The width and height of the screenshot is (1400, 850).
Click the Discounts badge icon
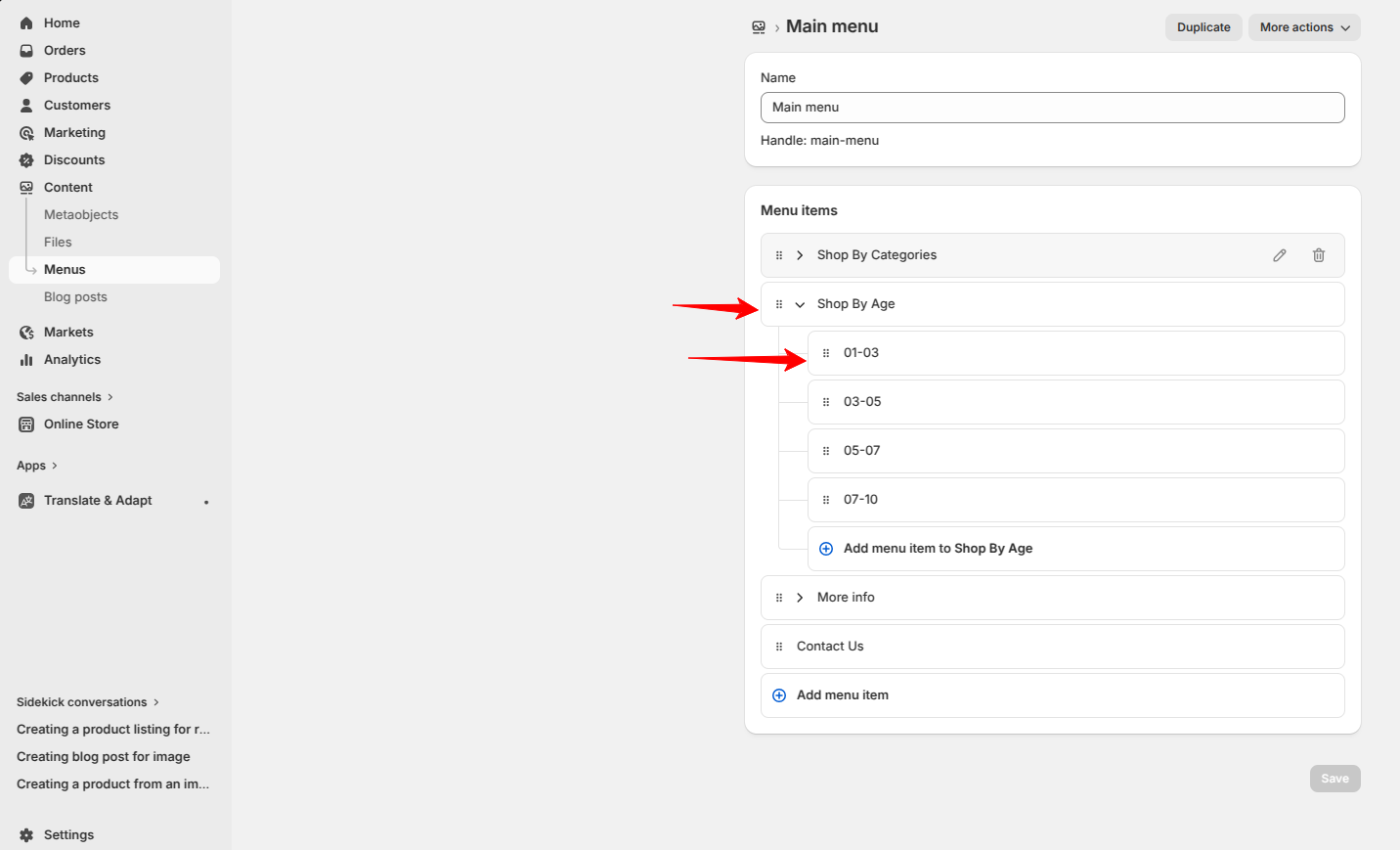click(x=26, y=159)
